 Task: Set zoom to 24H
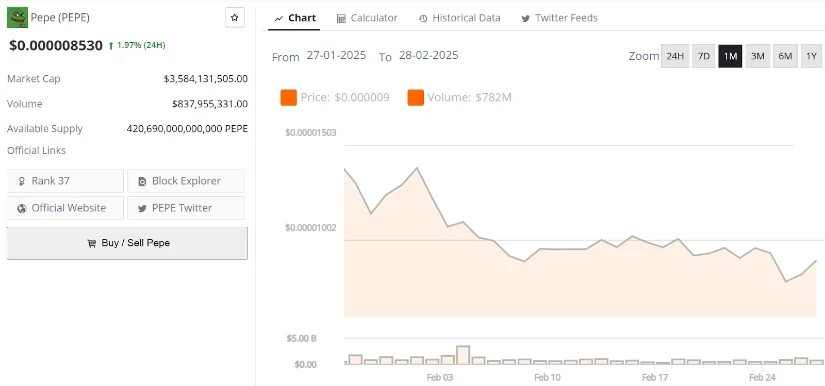(x=675, y=56)
